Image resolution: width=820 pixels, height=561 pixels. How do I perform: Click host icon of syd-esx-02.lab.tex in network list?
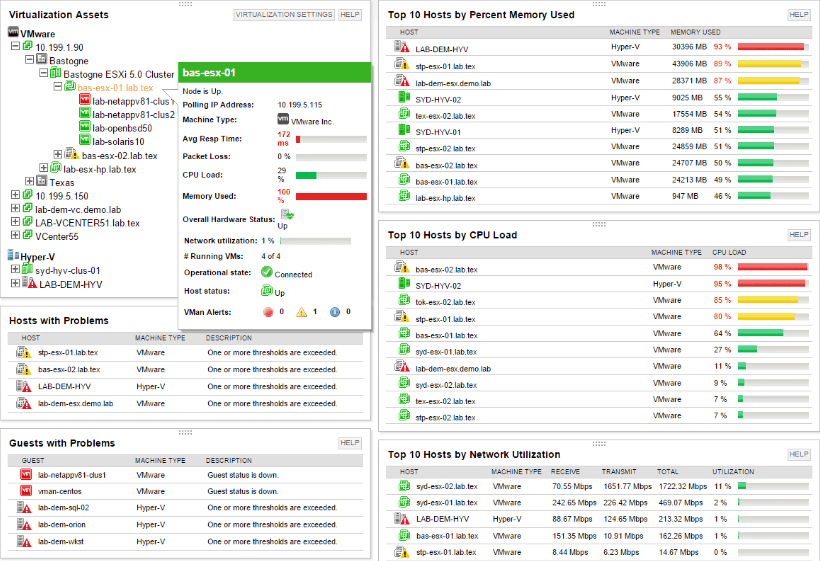pos(404,486)
